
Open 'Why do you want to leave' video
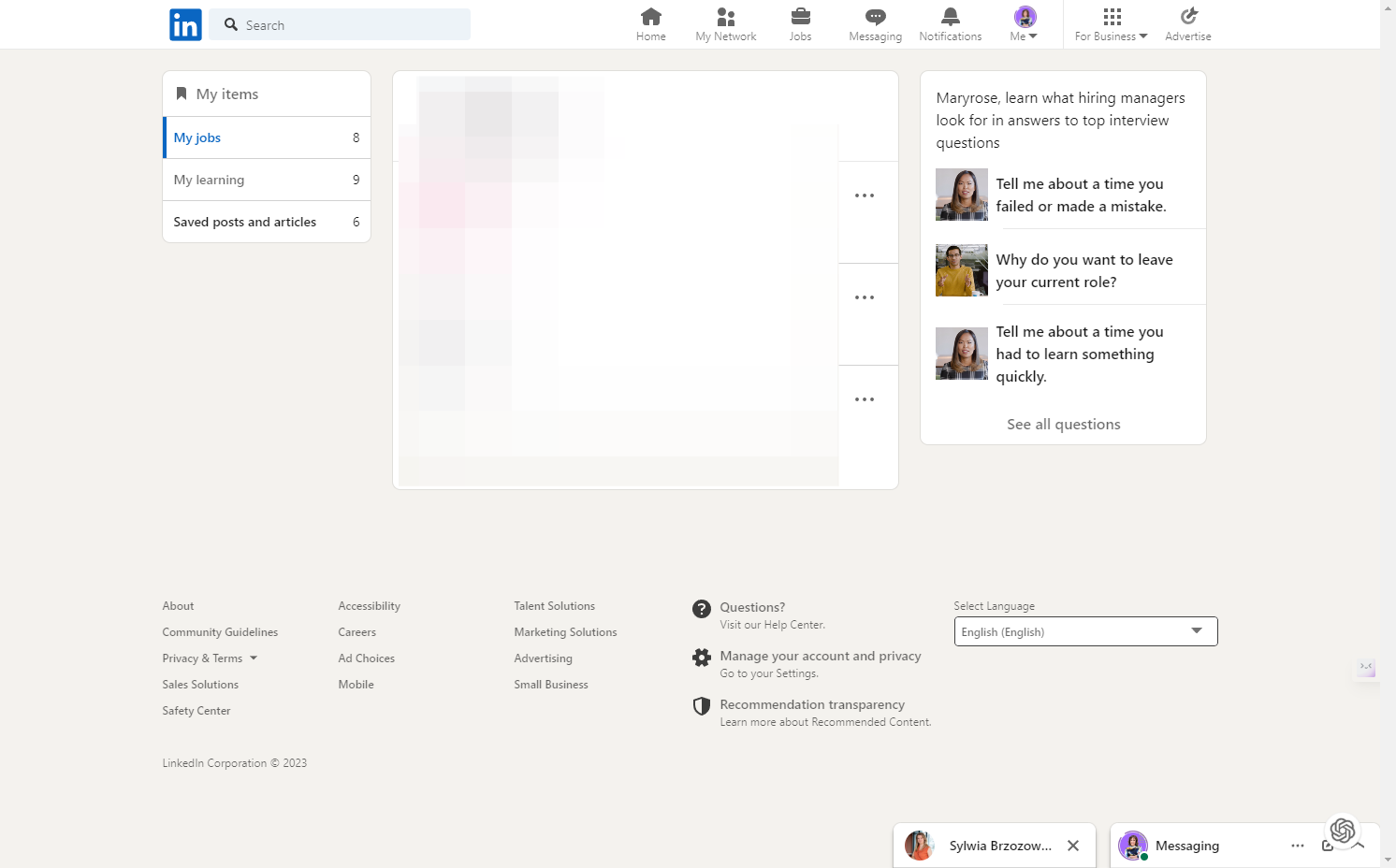(x=962, y=270)
